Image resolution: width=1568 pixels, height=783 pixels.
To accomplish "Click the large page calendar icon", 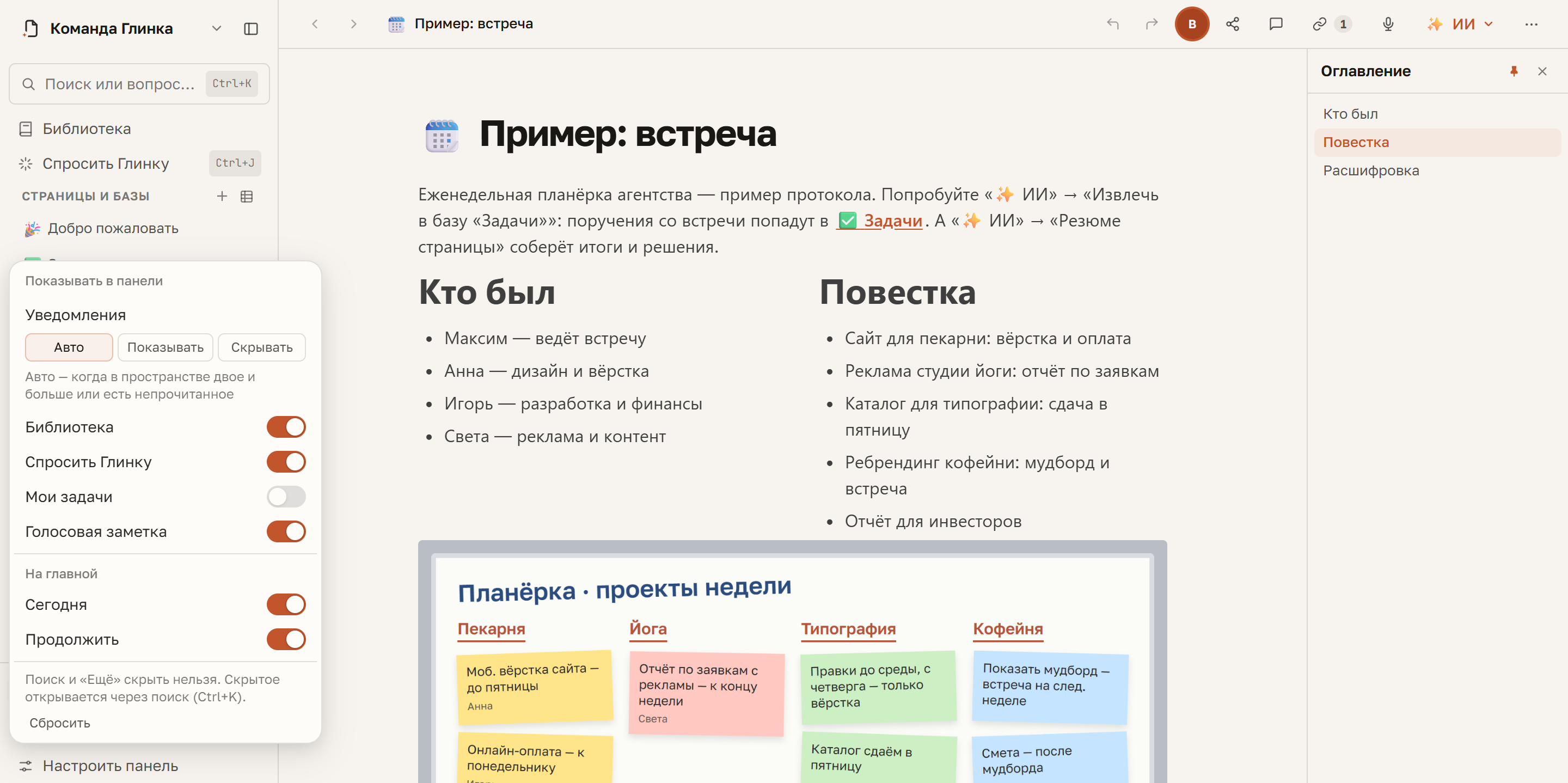I will (442, 135).
